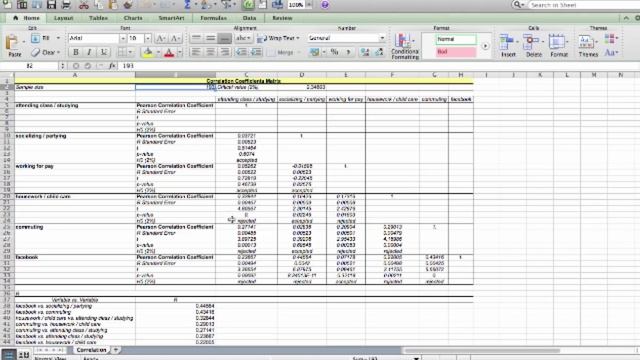Open the Fill Color dropdown arrow
Viewport: 640px width, 360px height.
(x=158, y=52)
